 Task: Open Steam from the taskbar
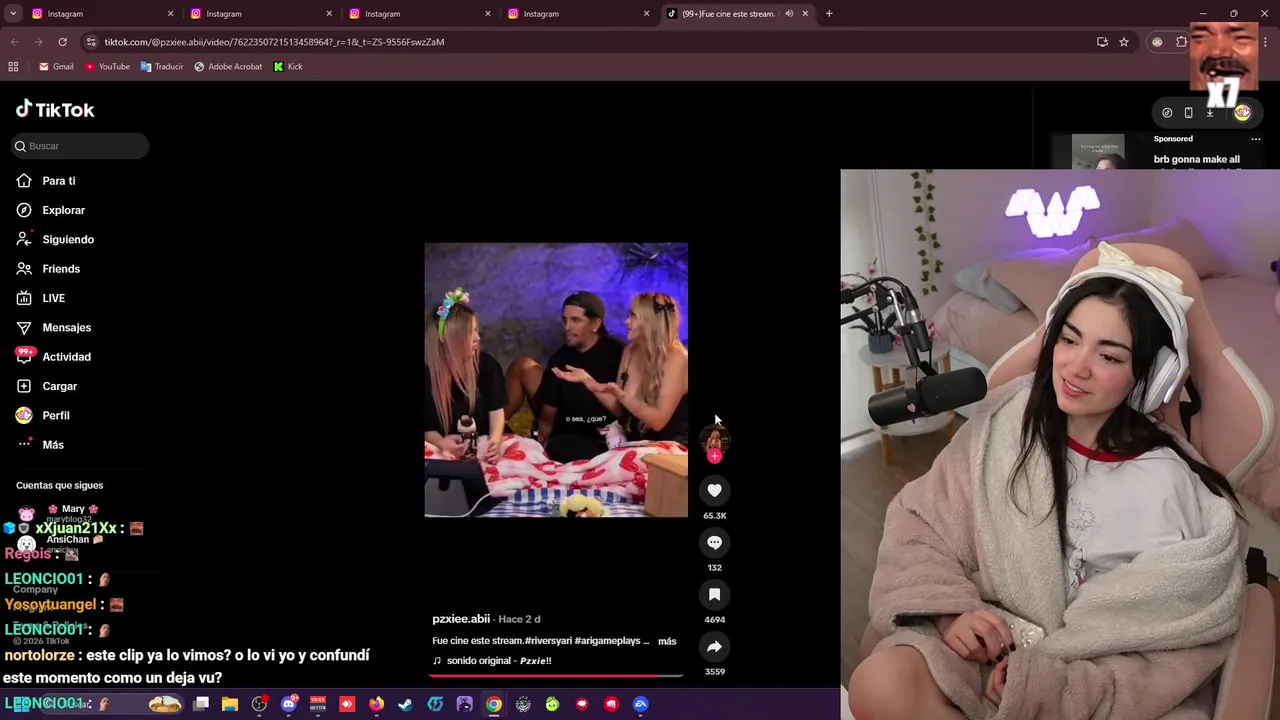tap(405, 704)
